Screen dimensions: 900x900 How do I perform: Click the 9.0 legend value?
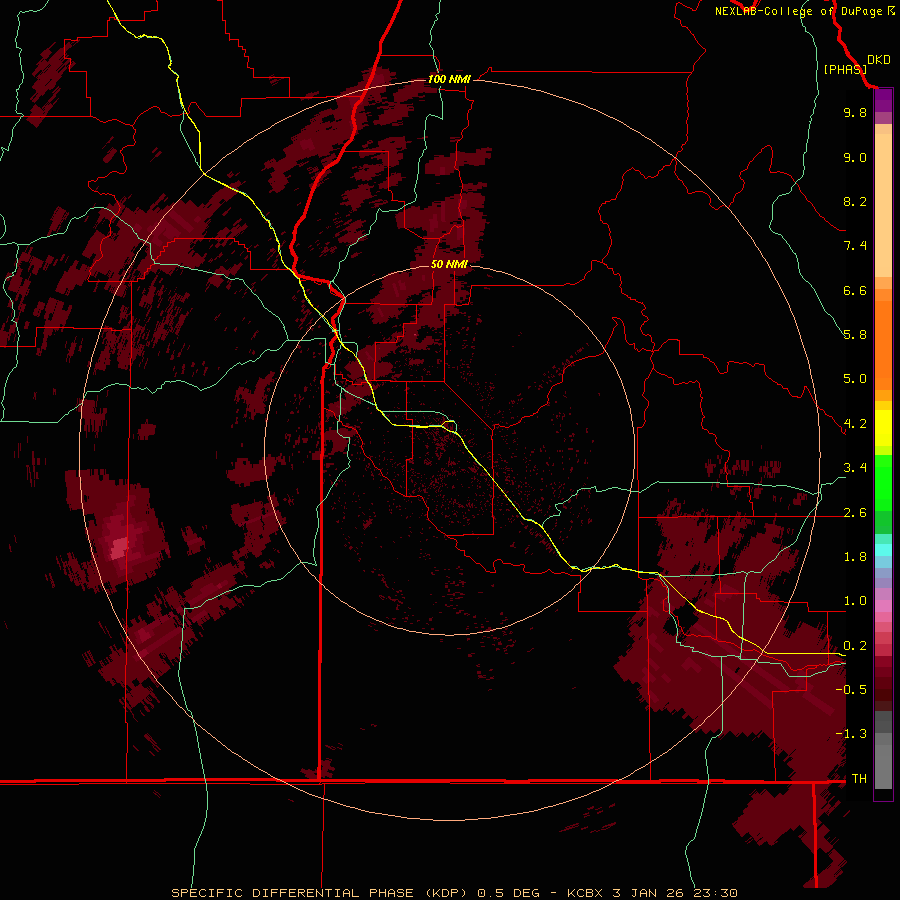[x=855, y=157]
